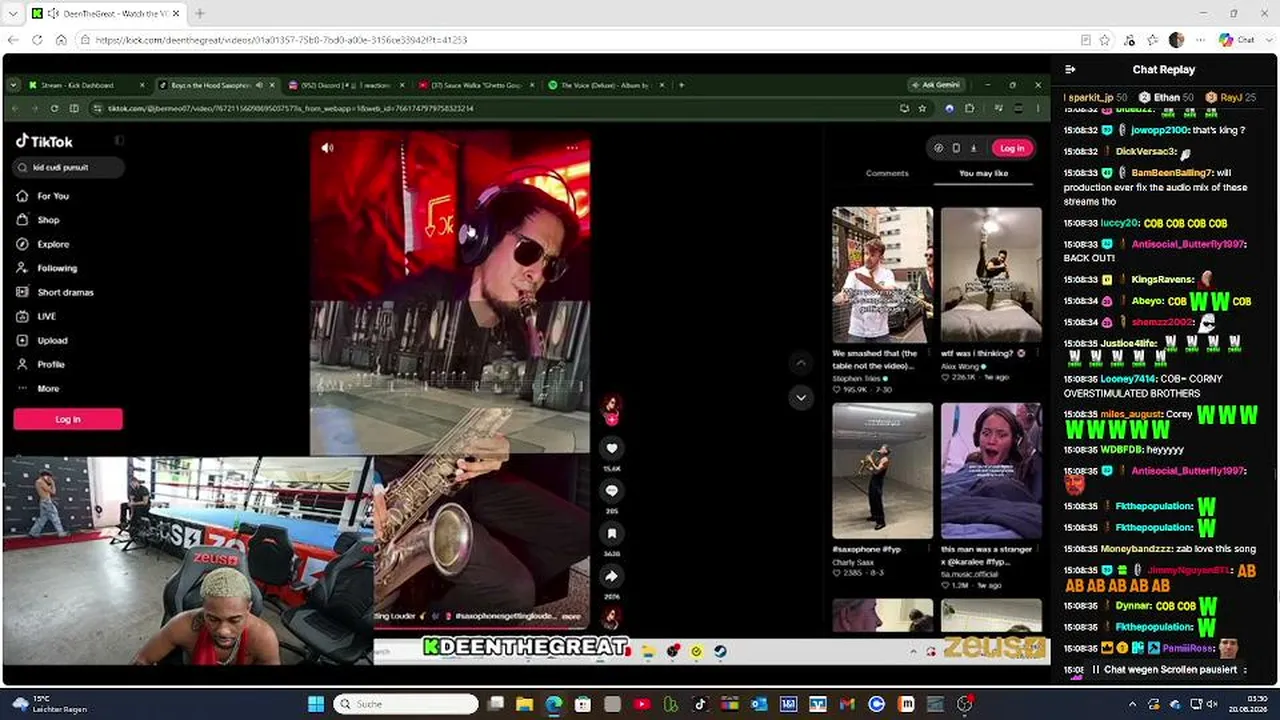Open a new tab in the outer browser
This screenshot has height=720, width=1280.
tap(199, 13)
